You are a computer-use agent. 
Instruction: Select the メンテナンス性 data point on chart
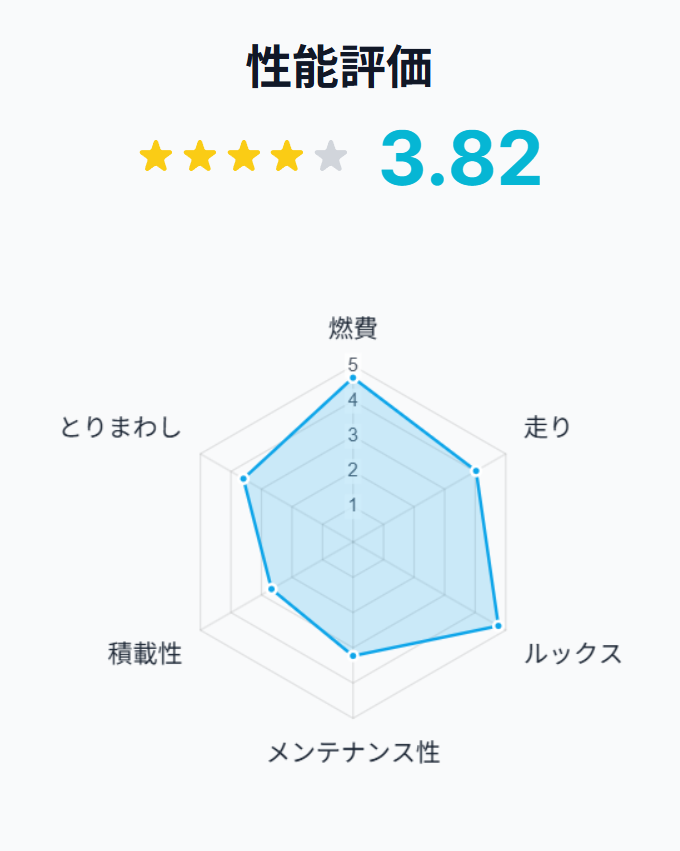click(x=353, y=656)
